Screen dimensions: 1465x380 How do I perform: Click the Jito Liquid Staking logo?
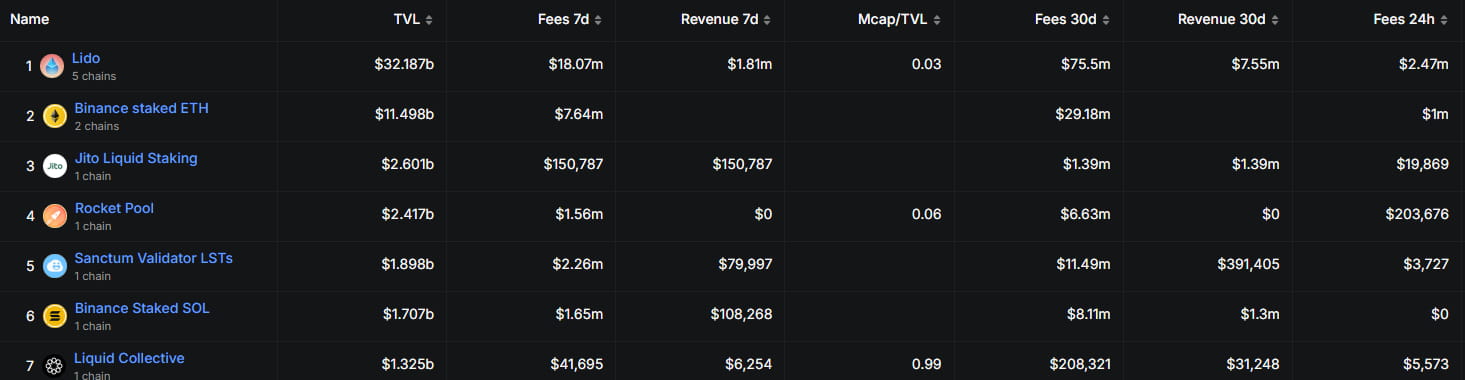pyautogui.click(x=55, y=167)
